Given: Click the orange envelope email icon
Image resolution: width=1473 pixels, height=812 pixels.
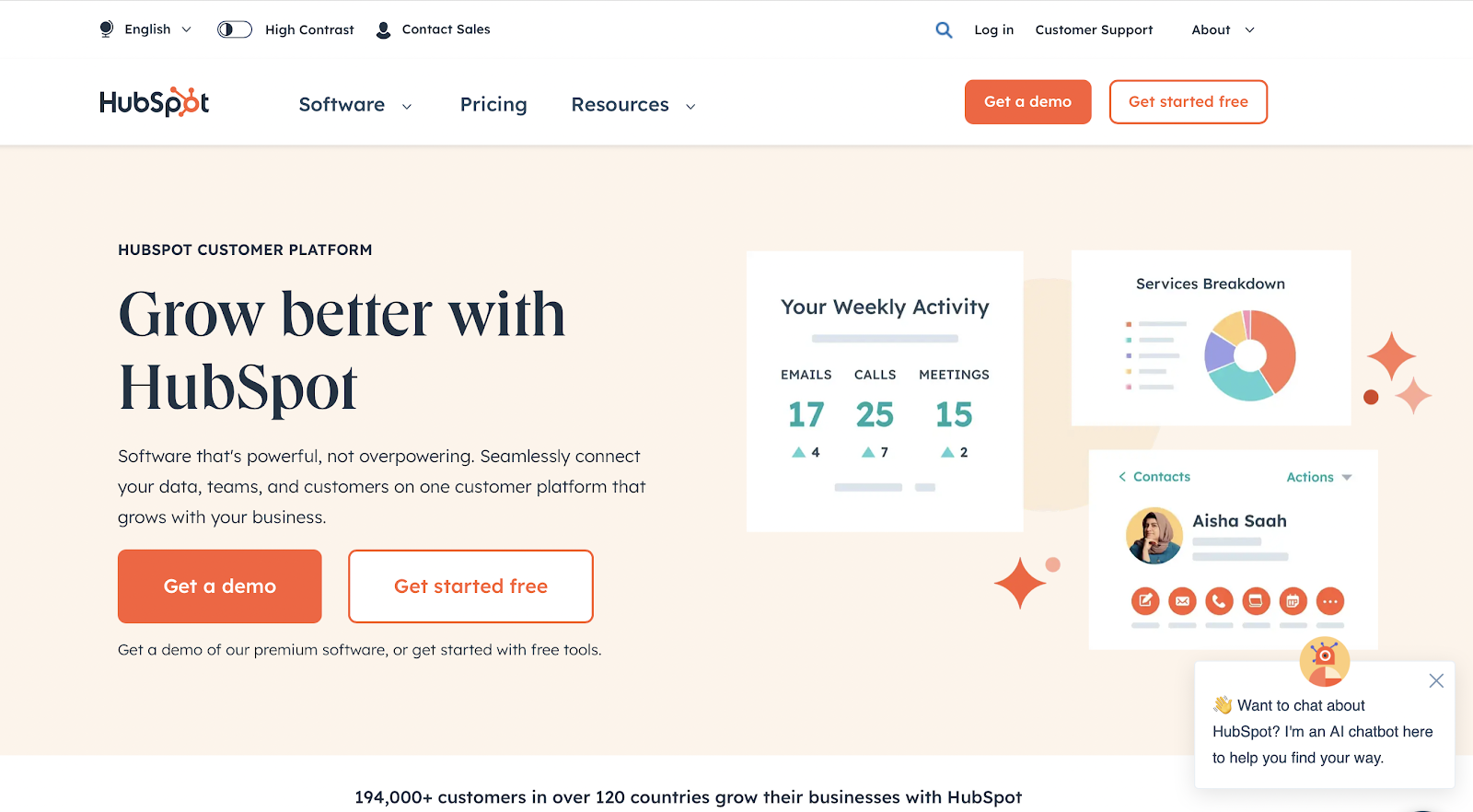Looking at the screenshot, I should pos(1182,601).
